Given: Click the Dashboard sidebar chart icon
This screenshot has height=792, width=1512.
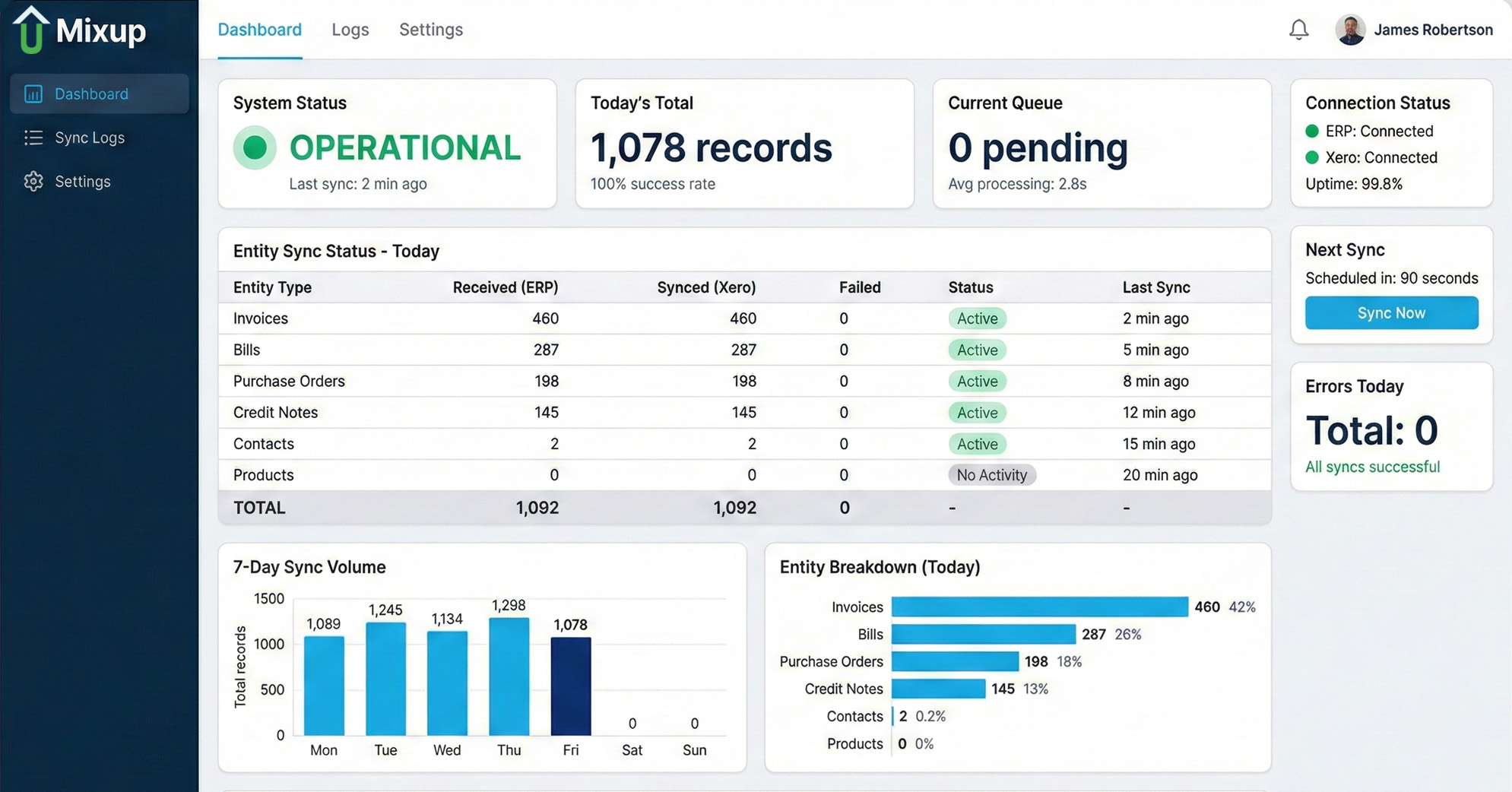Looking at the screenshot, I should tap(33, 94).
